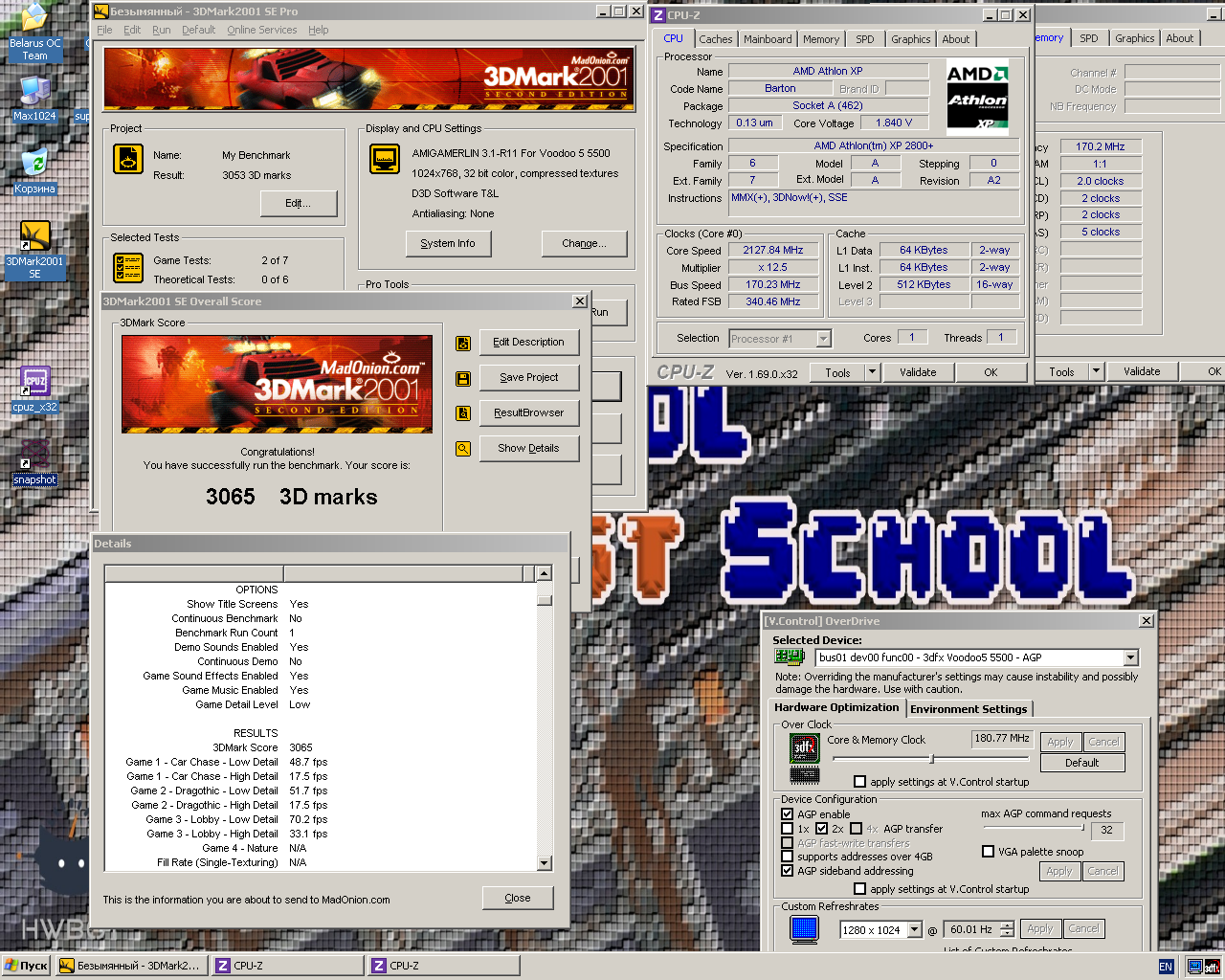Image resolution: width=1225 pixels, height=980 pixels.
Task: Select the Max1024 desktop icon
Action: tap(34, 100)
